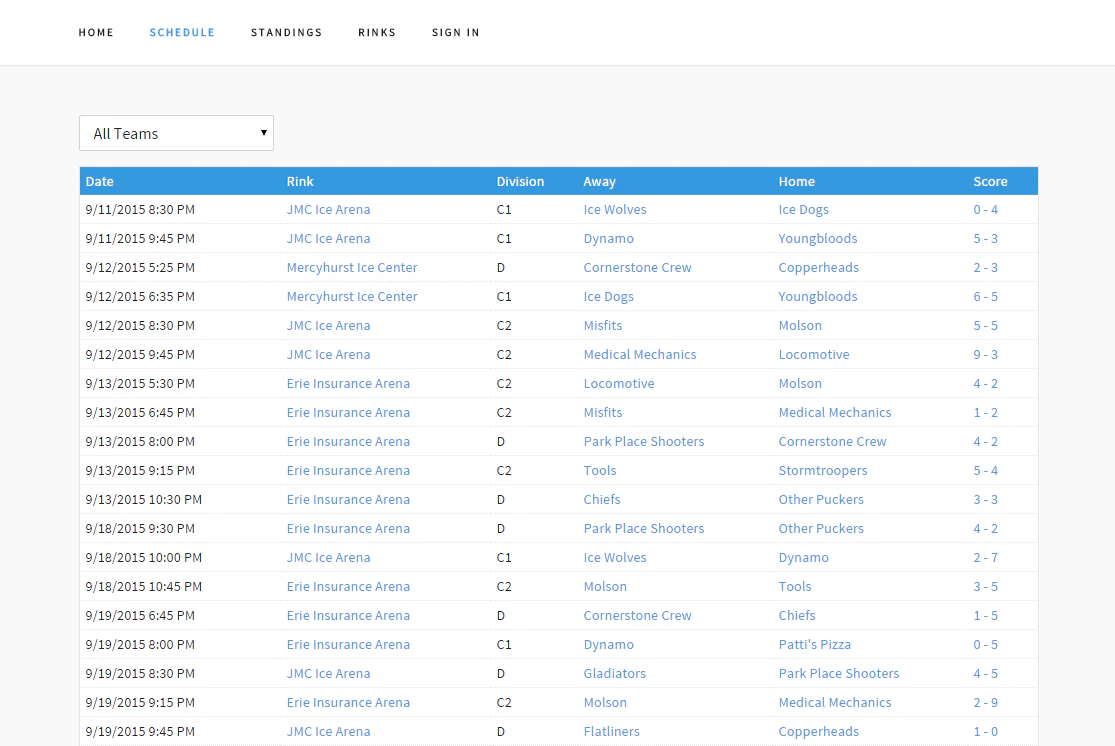
Task: Click Medical Mechanics in the 9/12/2015 9:45 PM row
Action: coord(640,354)
